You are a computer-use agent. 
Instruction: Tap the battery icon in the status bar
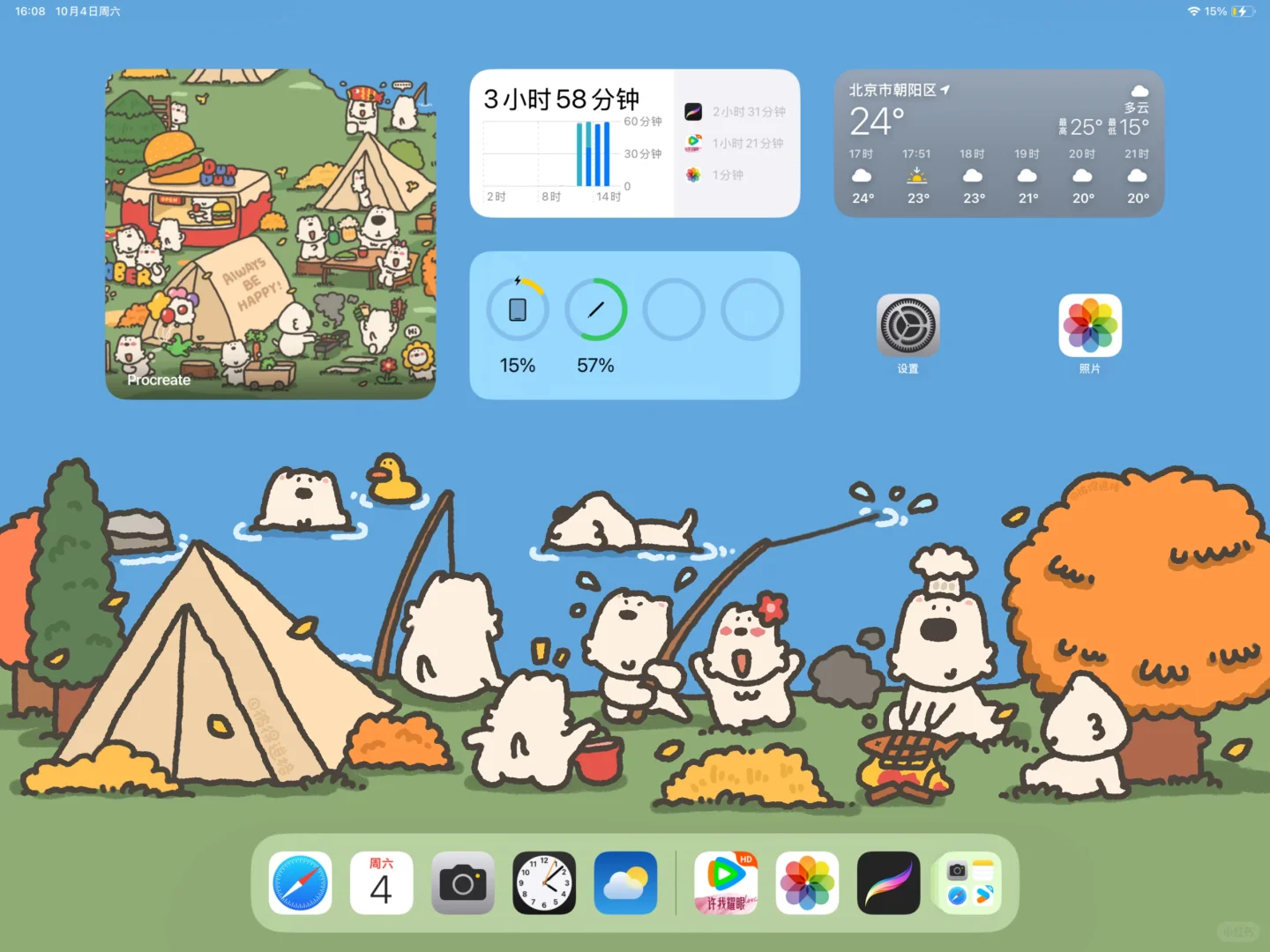1244,11
